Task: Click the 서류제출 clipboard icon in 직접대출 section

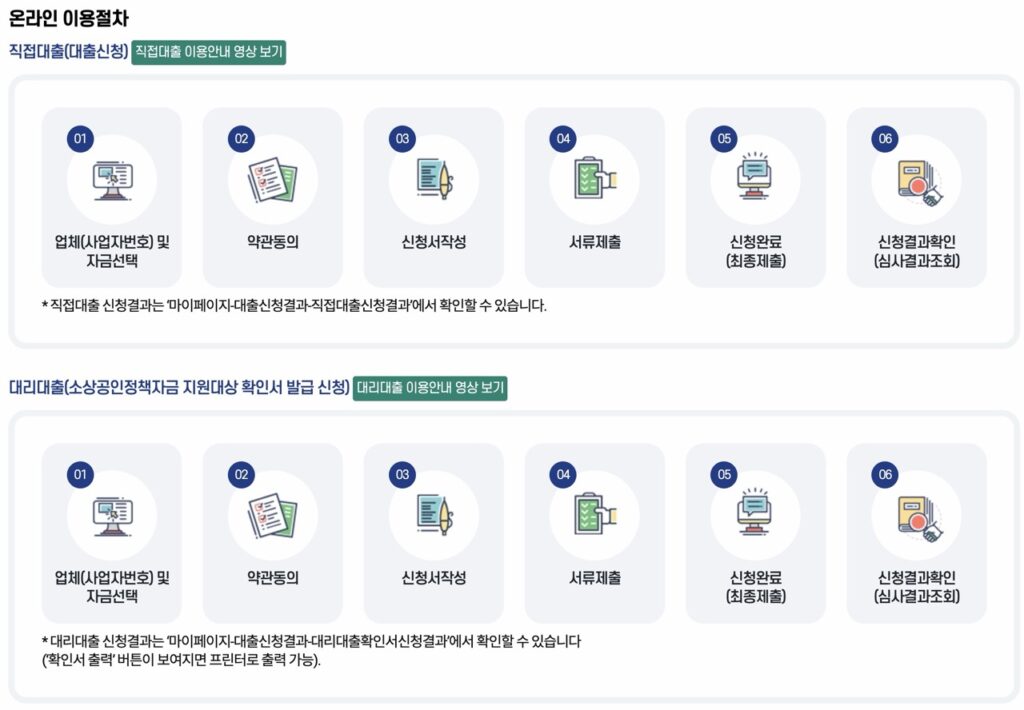Action: (595, 180)
